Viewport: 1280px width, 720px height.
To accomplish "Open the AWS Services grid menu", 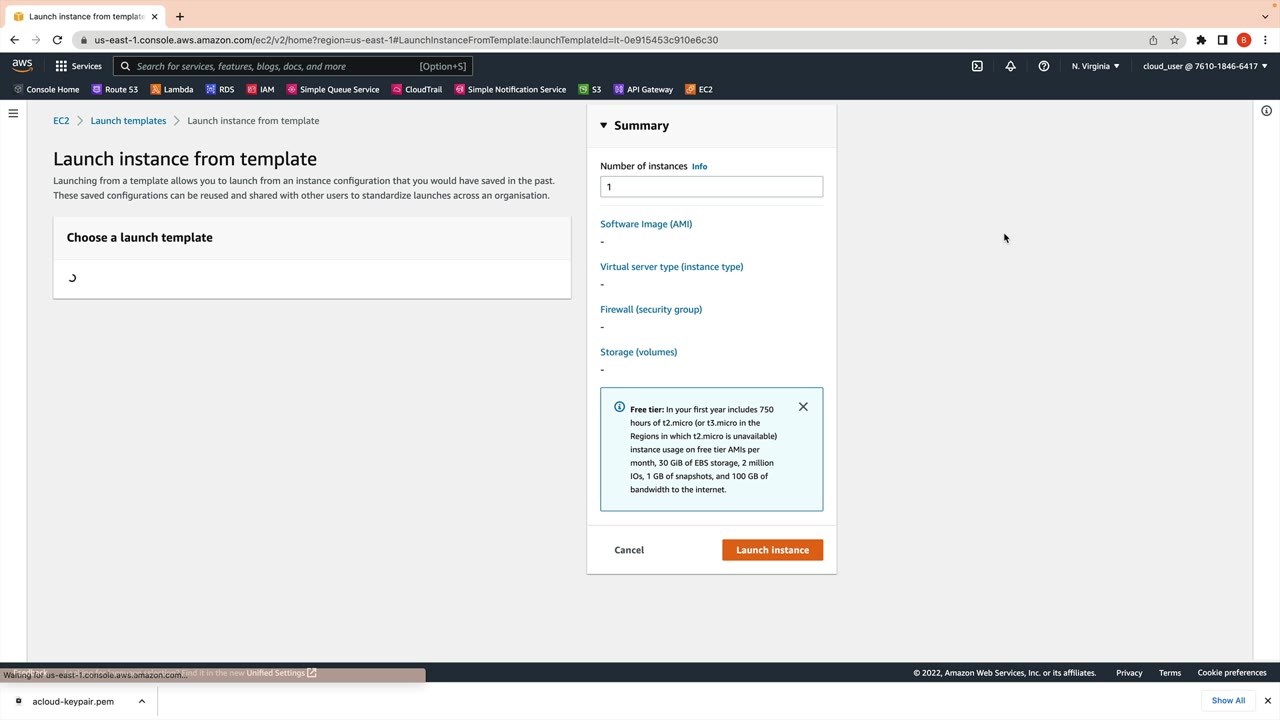I will click(78, 66).
